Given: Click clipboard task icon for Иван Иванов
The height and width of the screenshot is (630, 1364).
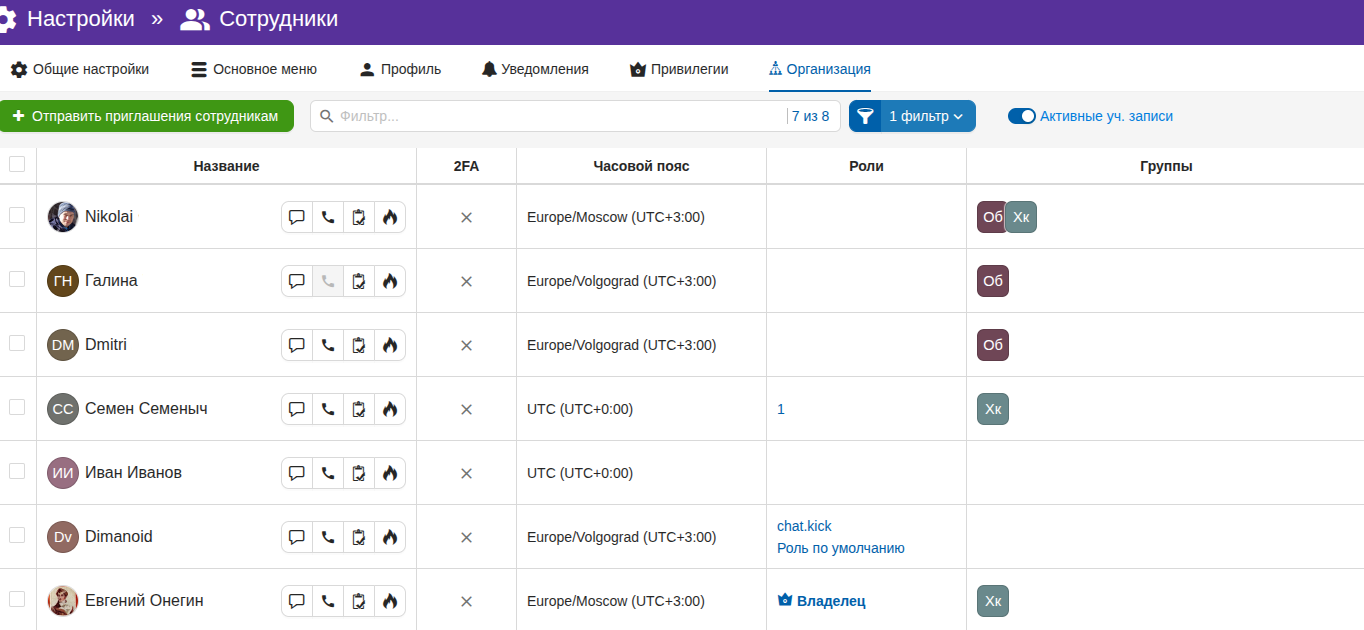Looking at the screenshot, I should click(359, 473).
